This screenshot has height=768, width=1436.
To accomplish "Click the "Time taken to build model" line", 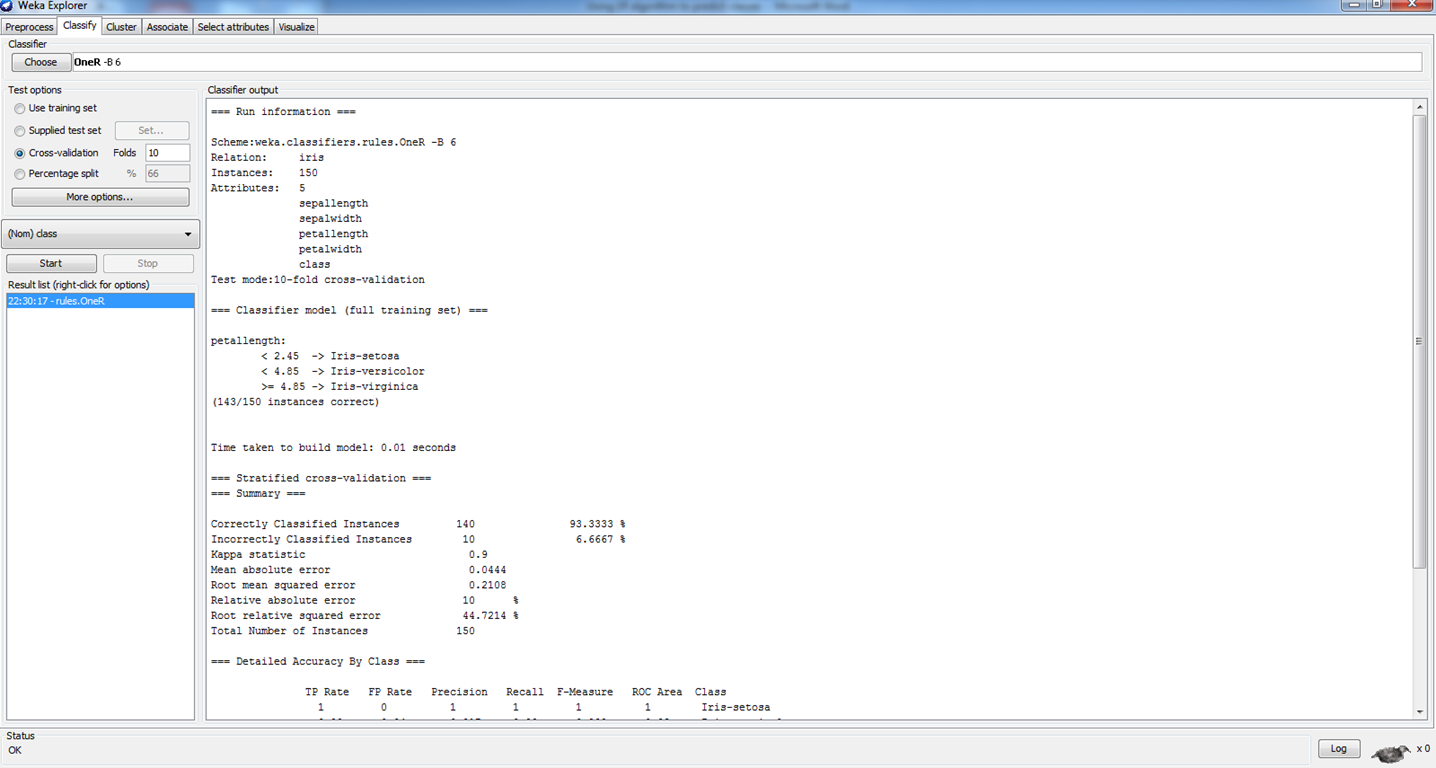I will click(x=334, y=448).
